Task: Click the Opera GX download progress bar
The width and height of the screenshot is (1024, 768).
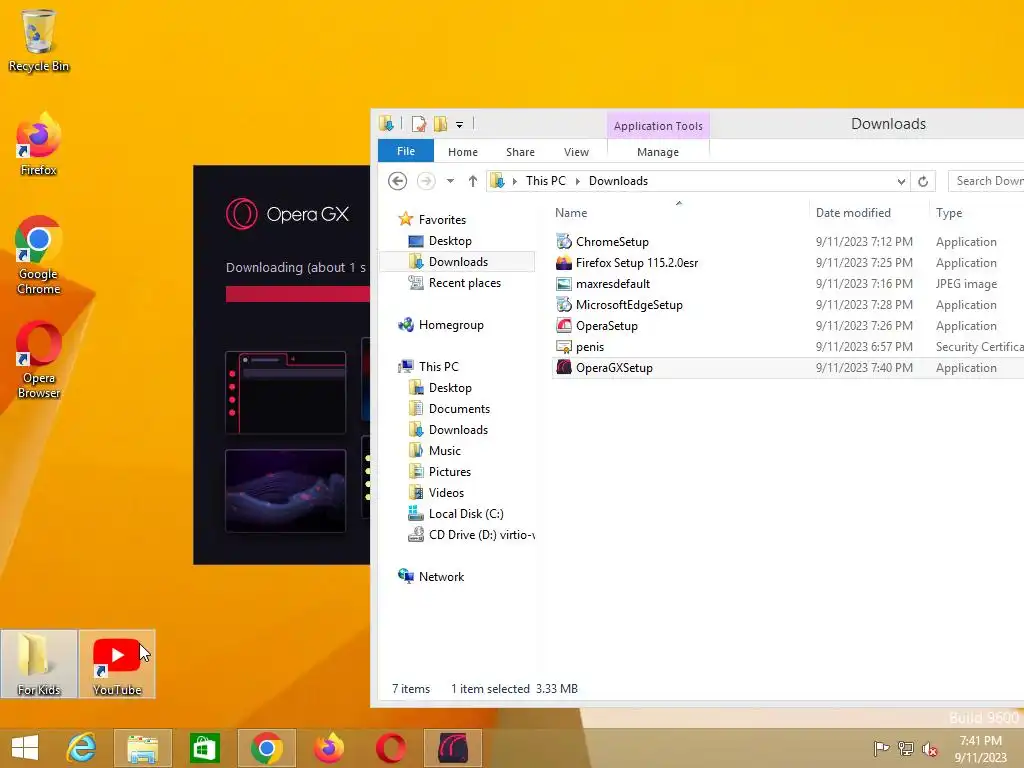Action: point(298,294)
